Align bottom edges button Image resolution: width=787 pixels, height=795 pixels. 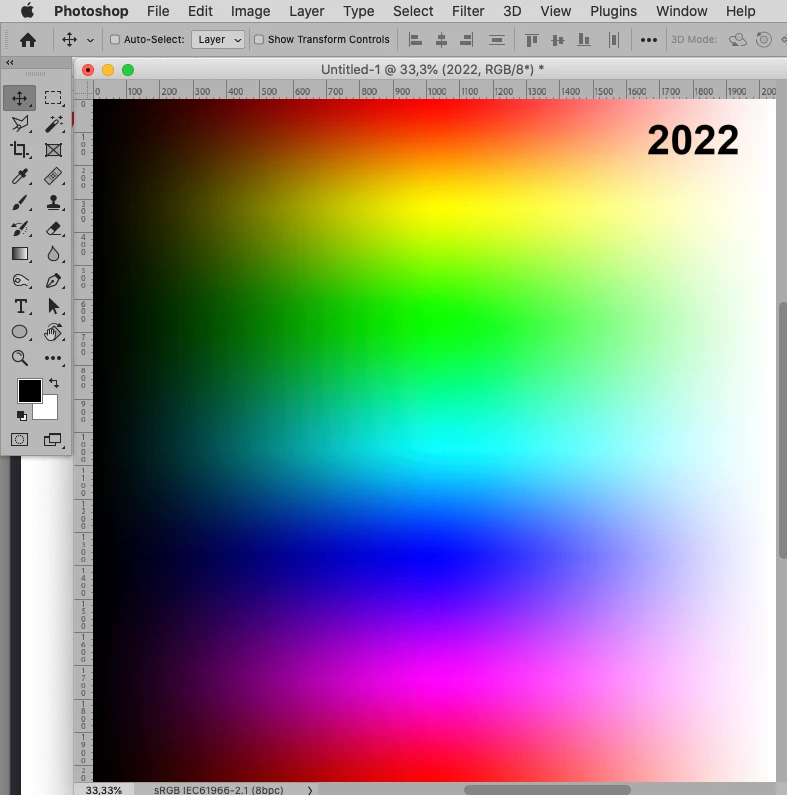pyautogui.click(x=584, y=40)
